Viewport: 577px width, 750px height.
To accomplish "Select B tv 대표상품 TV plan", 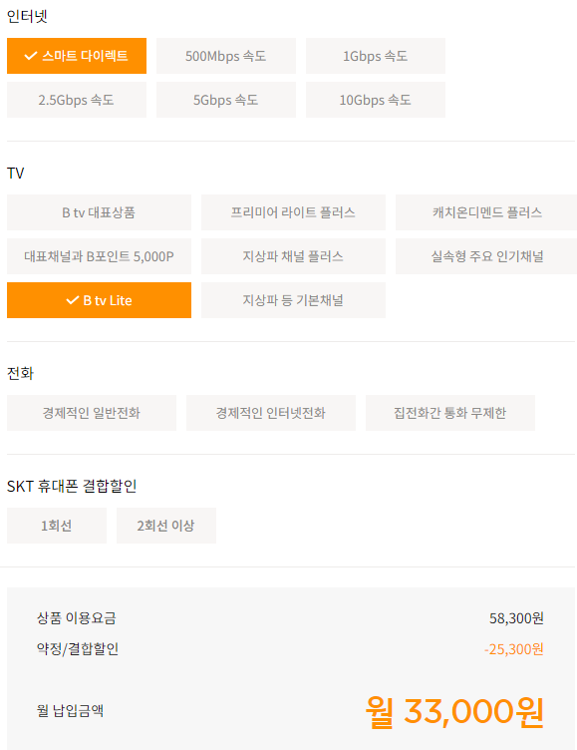I will [99, 212].
